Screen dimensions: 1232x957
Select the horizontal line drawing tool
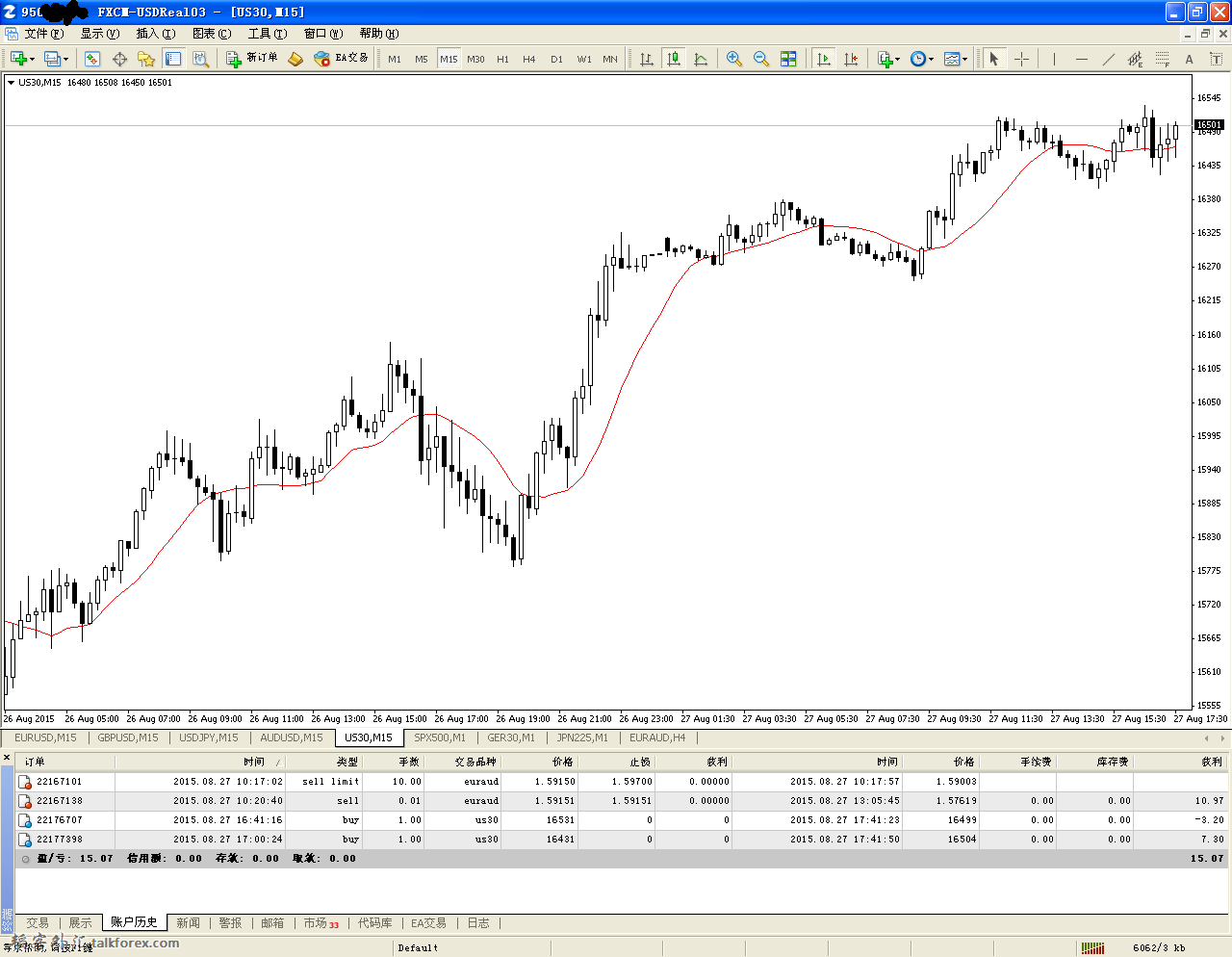(x=1081, y=59)
